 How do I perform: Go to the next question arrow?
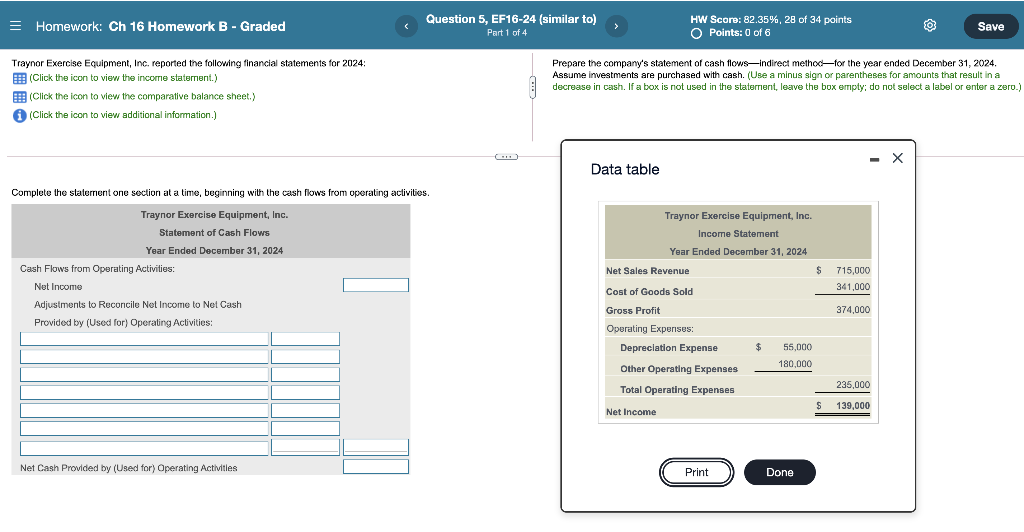click(615, 26)
